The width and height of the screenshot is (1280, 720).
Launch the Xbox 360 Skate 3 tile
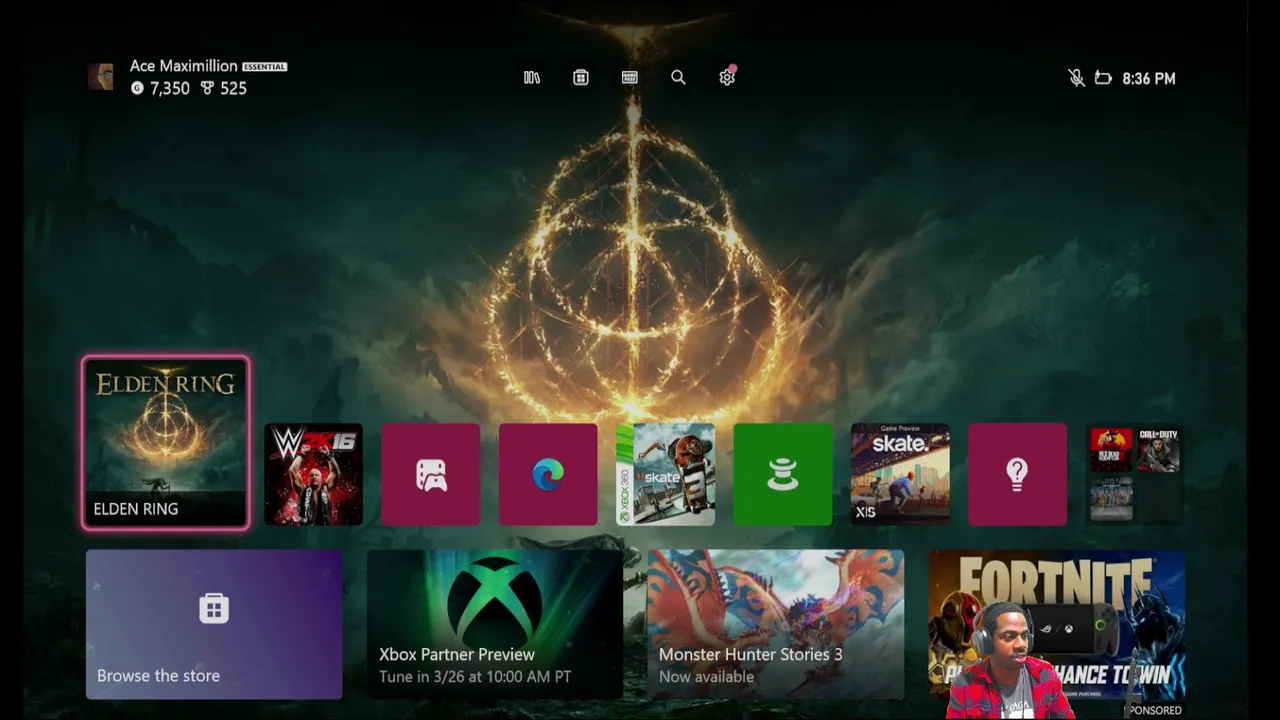tap(666, 474)
